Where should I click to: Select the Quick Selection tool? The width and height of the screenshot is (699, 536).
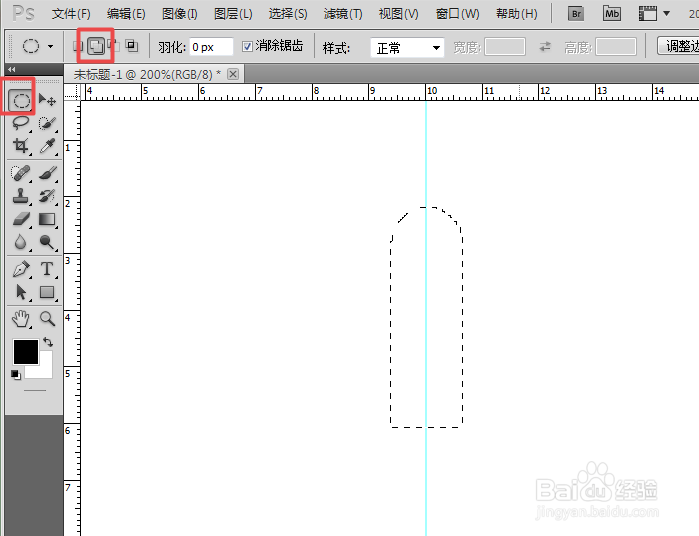[x=47, y=123]
